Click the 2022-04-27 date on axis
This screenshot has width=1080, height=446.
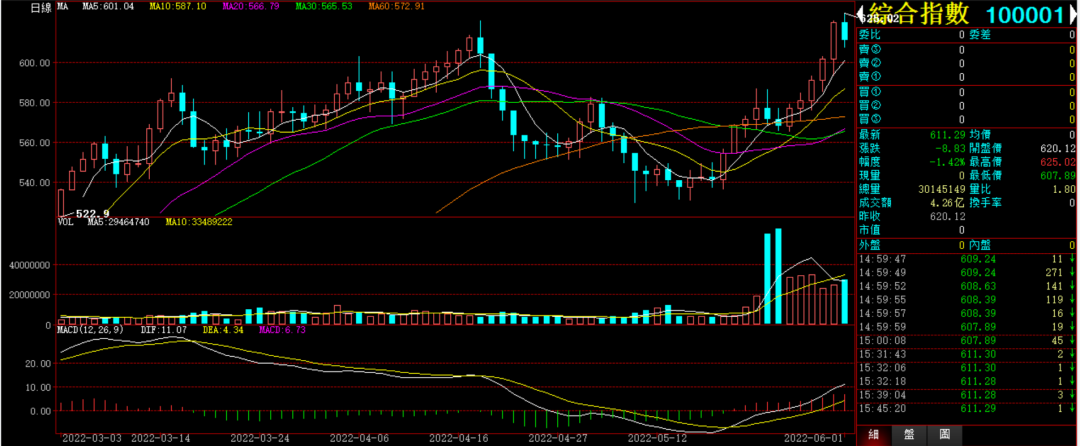click(x=557, y=438)
